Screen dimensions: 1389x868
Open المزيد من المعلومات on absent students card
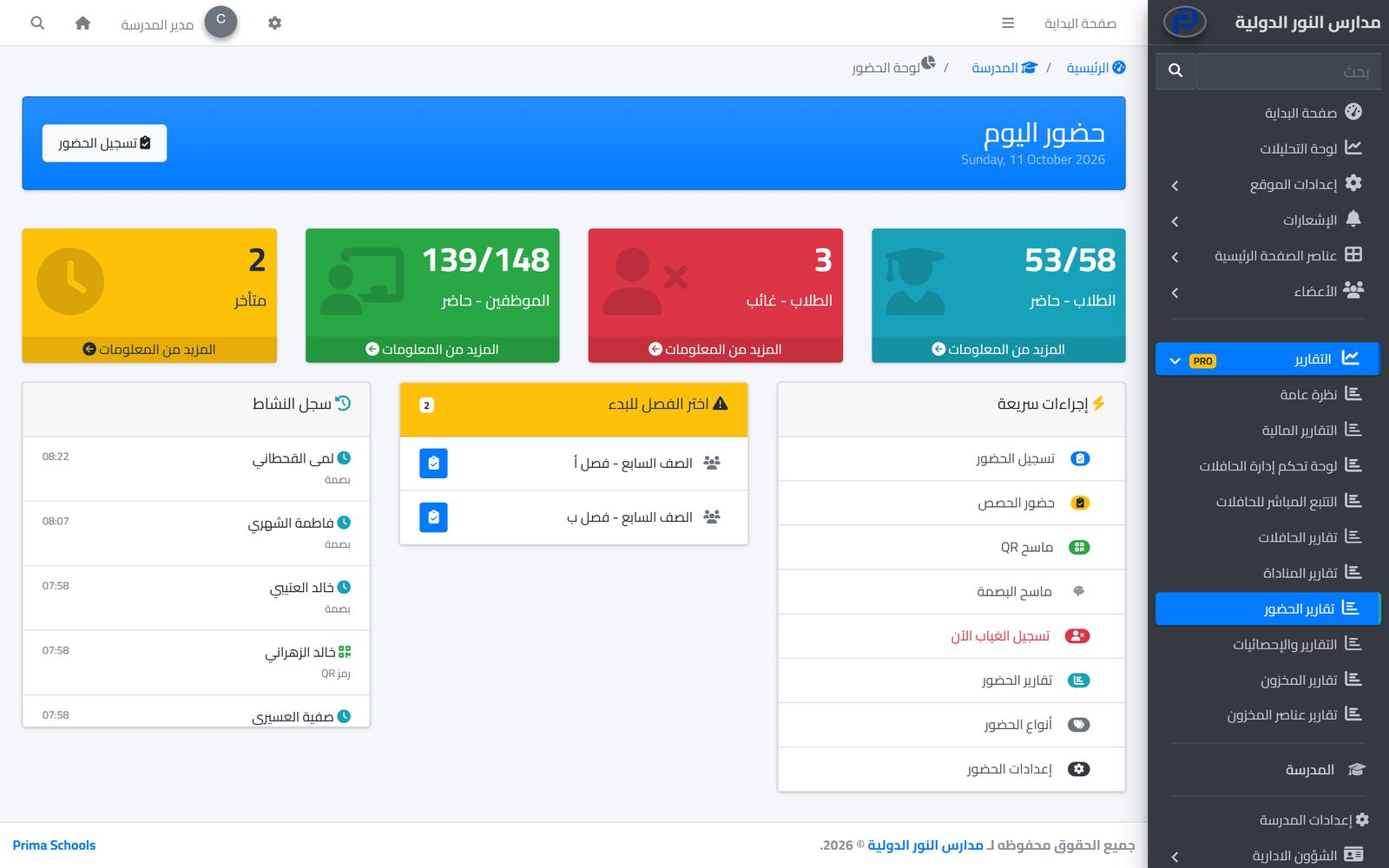tap(715, 349)
